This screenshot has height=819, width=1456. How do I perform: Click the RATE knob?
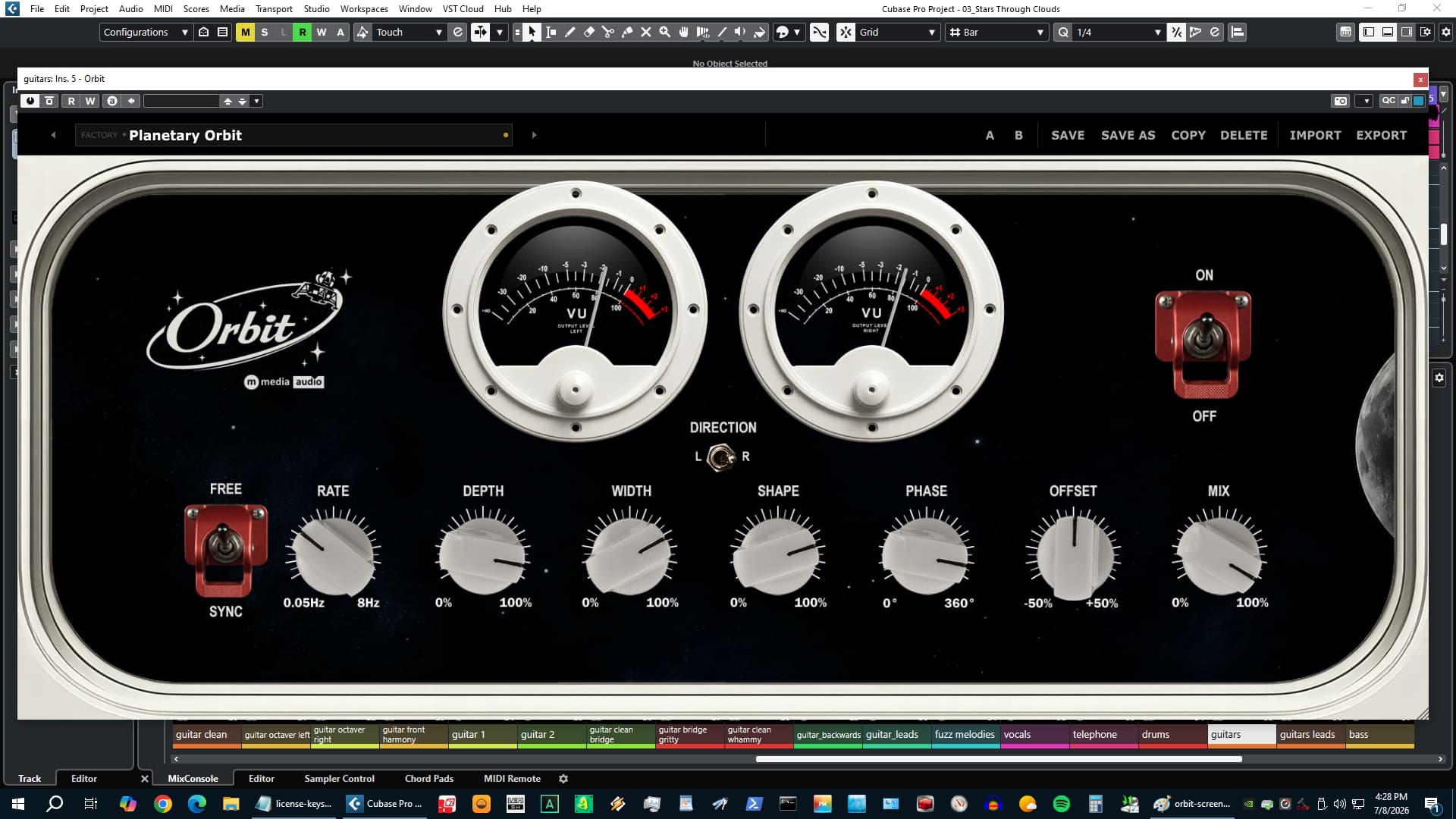[334, 555]
